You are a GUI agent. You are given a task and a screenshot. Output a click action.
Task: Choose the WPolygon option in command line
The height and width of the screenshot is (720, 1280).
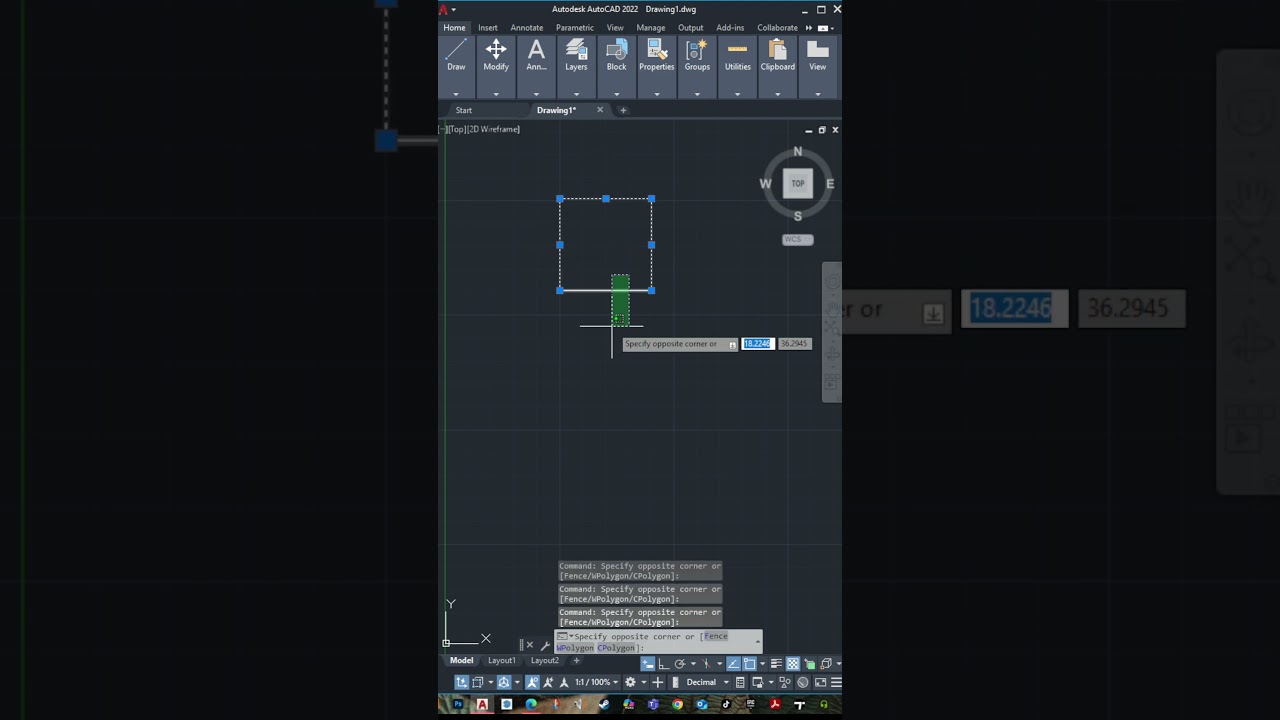coord(575,648)
